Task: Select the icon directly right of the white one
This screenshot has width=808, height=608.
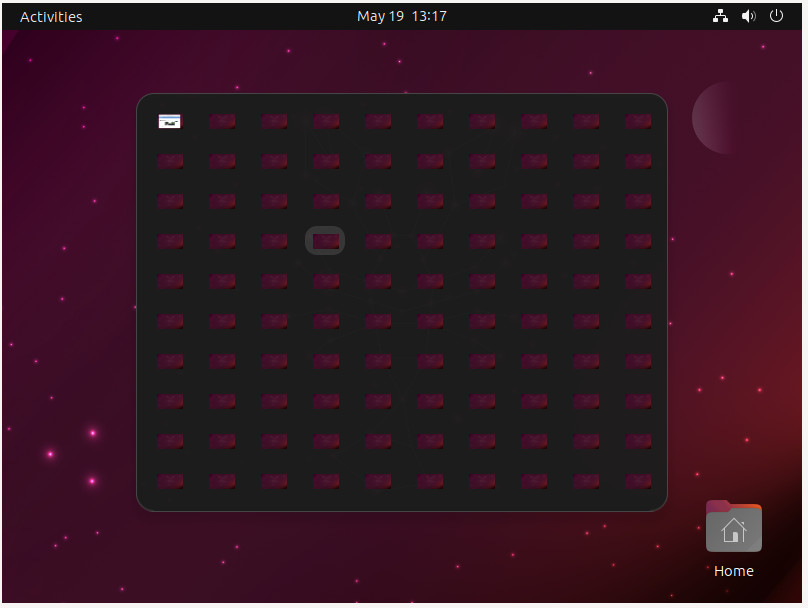Action: pos(223,120)
